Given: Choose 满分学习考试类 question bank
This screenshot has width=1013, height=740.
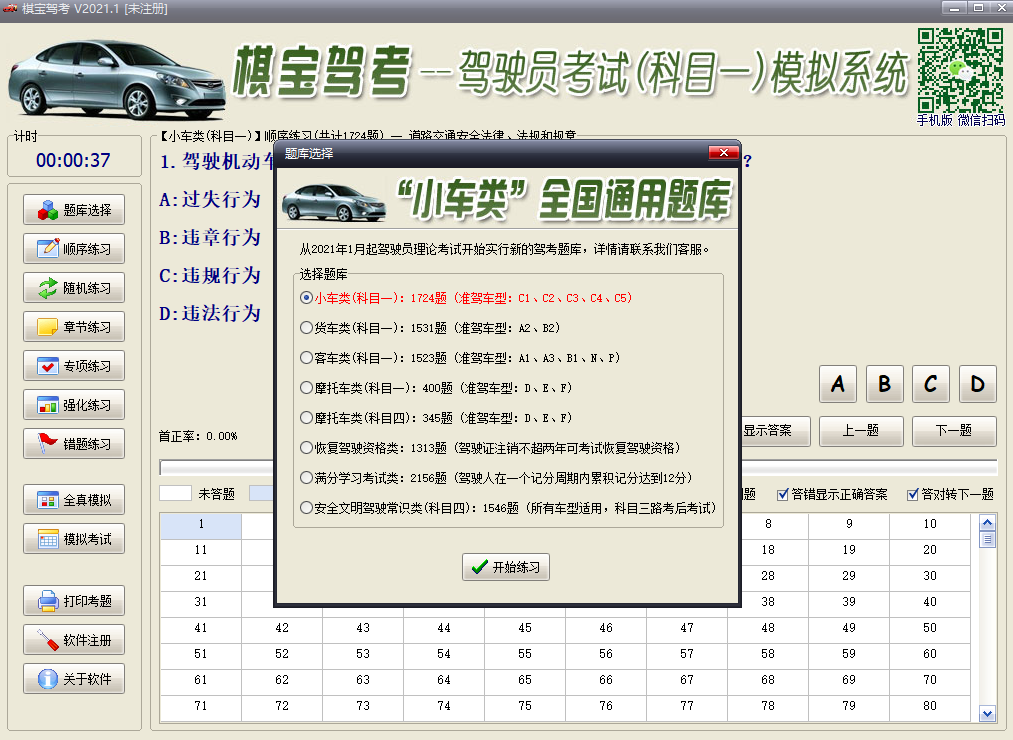Looking at the screenshot, I should tap(307, 478).
